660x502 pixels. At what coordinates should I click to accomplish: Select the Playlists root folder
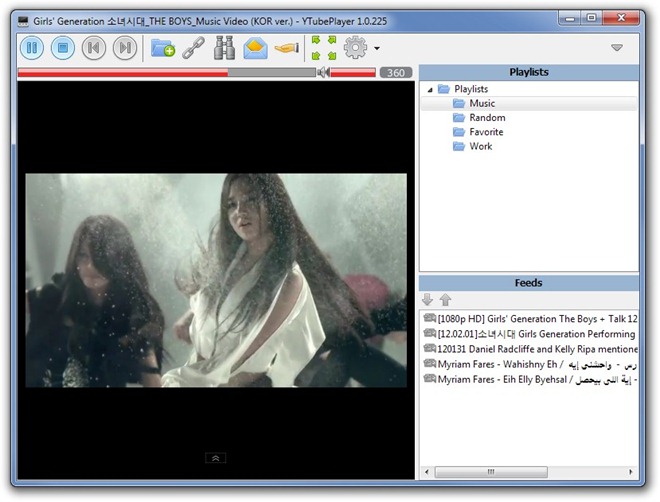[471, 89]
